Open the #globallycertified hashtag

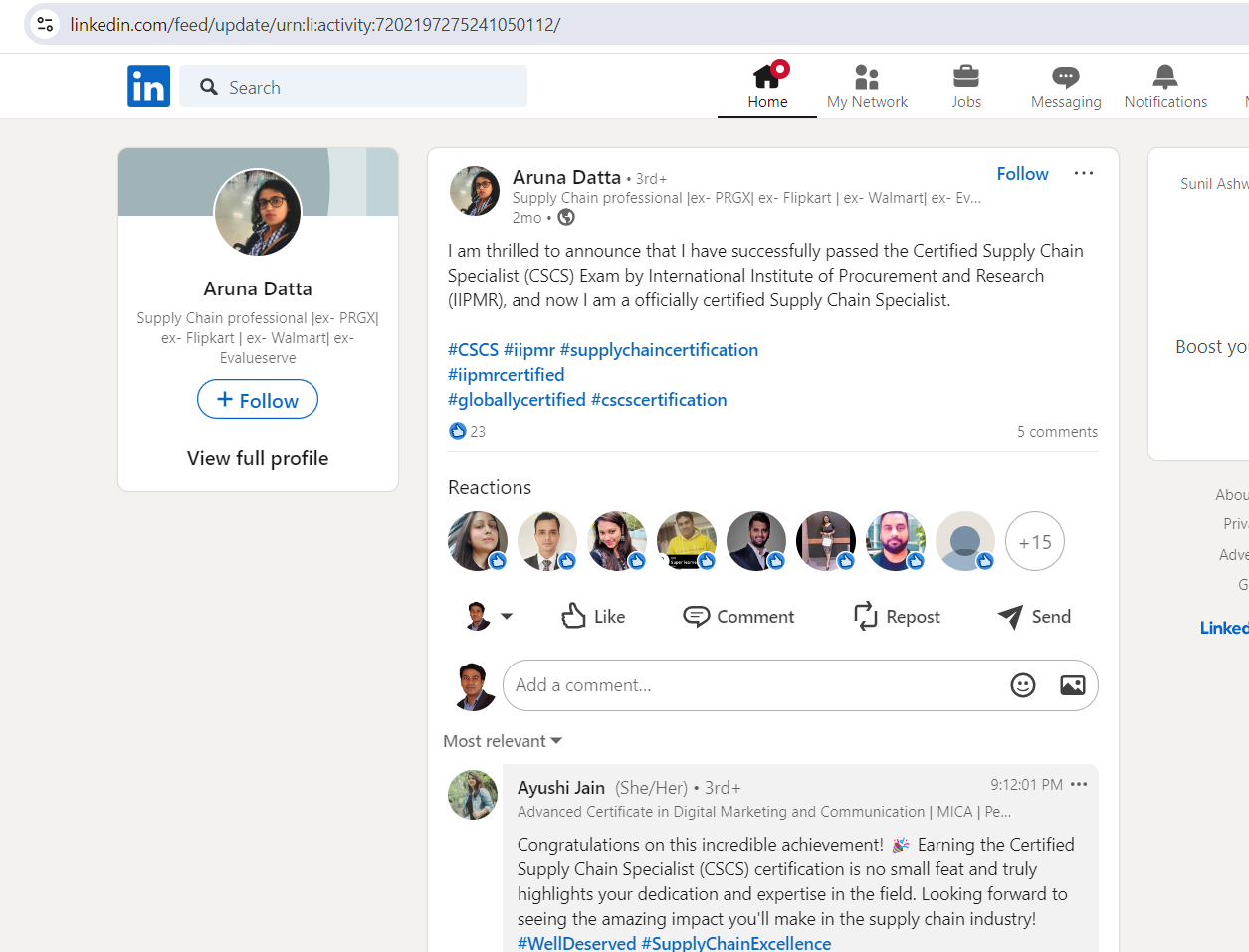click(517, 400)
